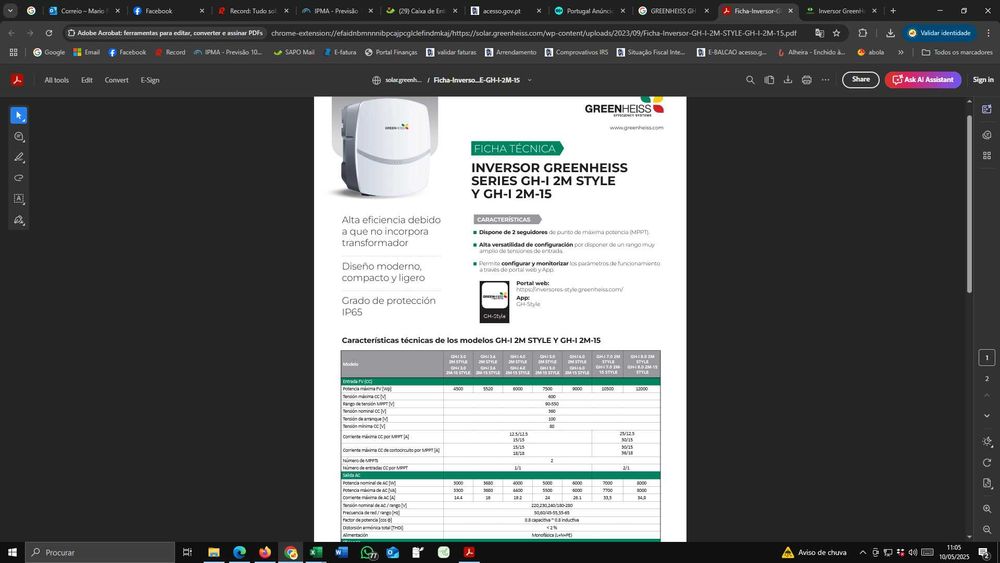This screenshot has height=563, width=1000.
Task: Open the tab search dropdown
Action: 10,11
